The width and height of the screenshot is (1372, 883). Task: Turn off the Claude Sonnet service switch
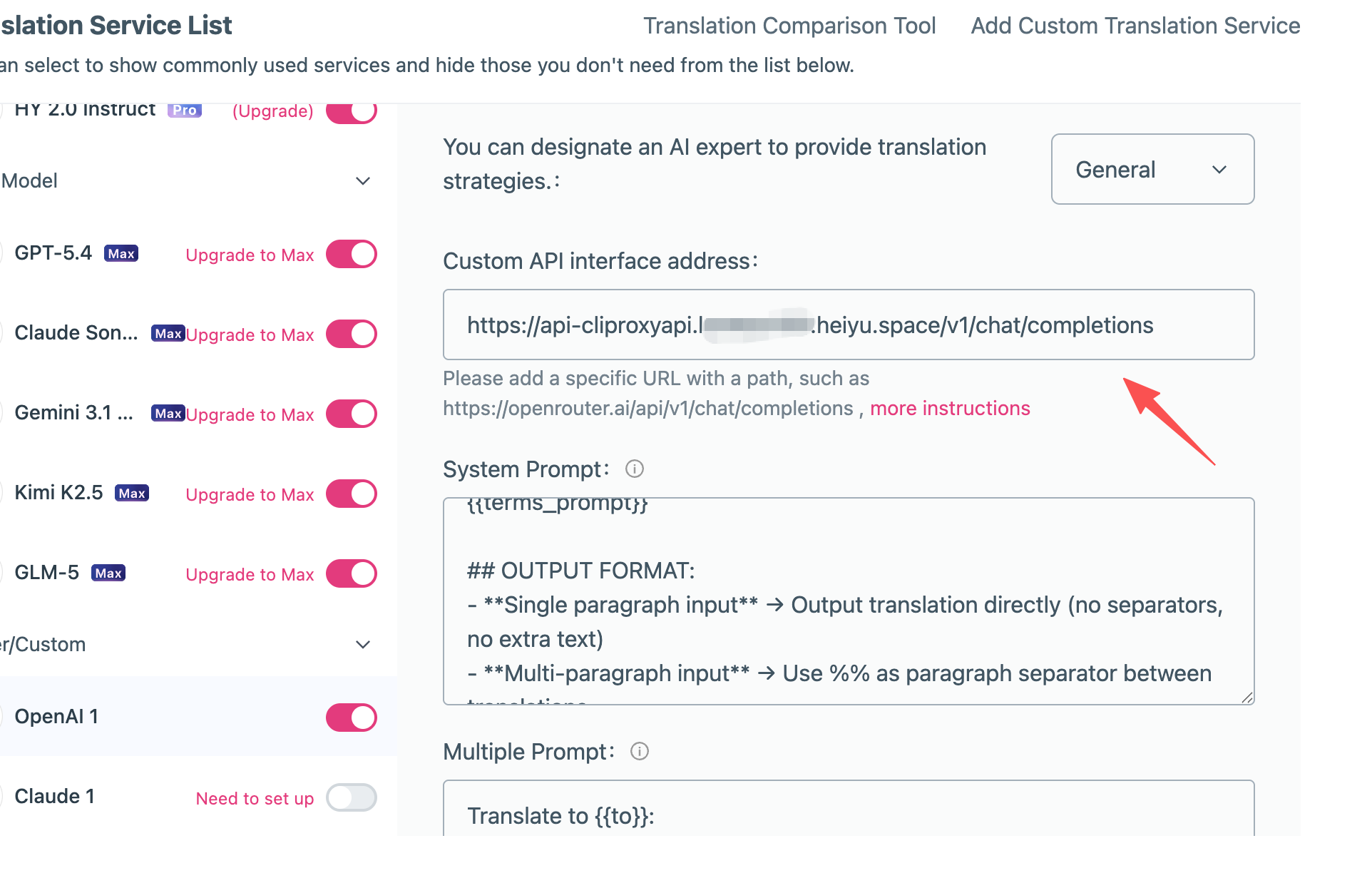pyautogui.click(x=352, y=334)
